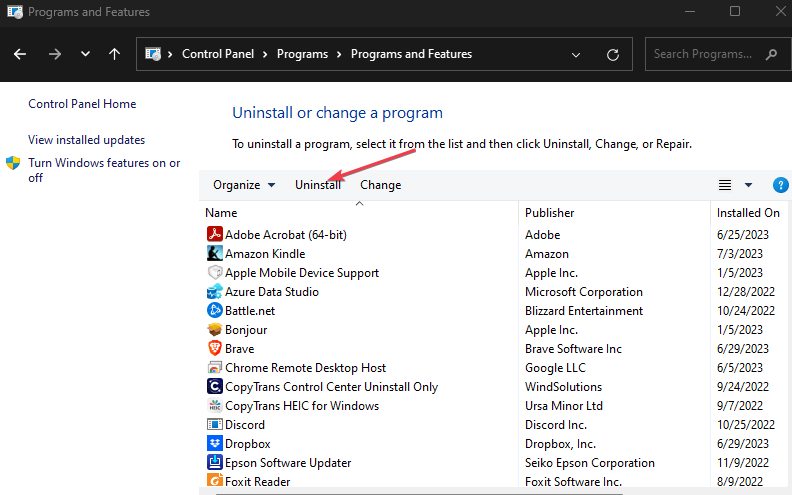Expand the address bar history dropdown
Image resolution: width=792 pixels, height=495 pixels.
click(x=576, y=54)
